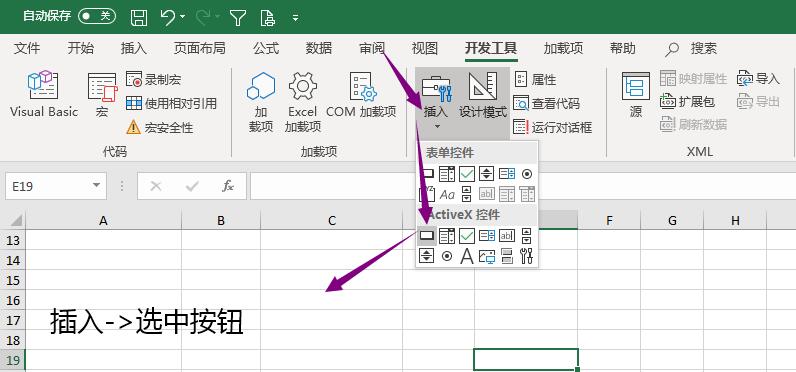
Task: Toggle 自动保存 AutoSave switch
Action: 97,17
